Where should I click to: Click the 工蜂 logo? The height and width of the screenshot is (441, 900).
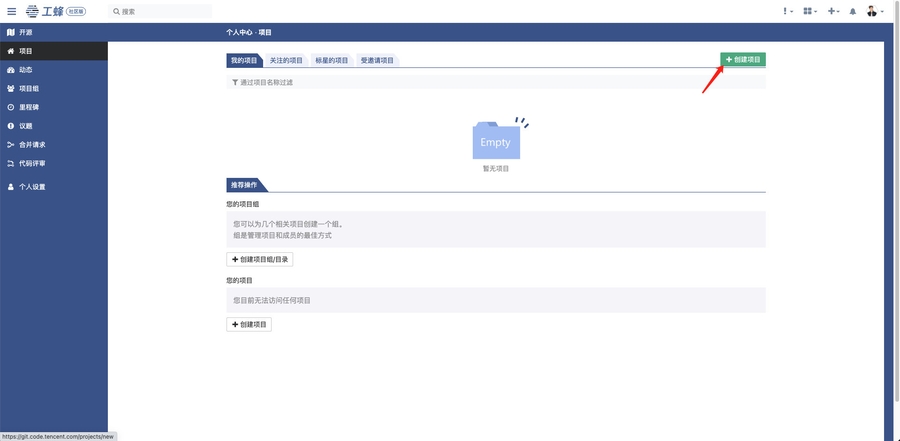46,11
